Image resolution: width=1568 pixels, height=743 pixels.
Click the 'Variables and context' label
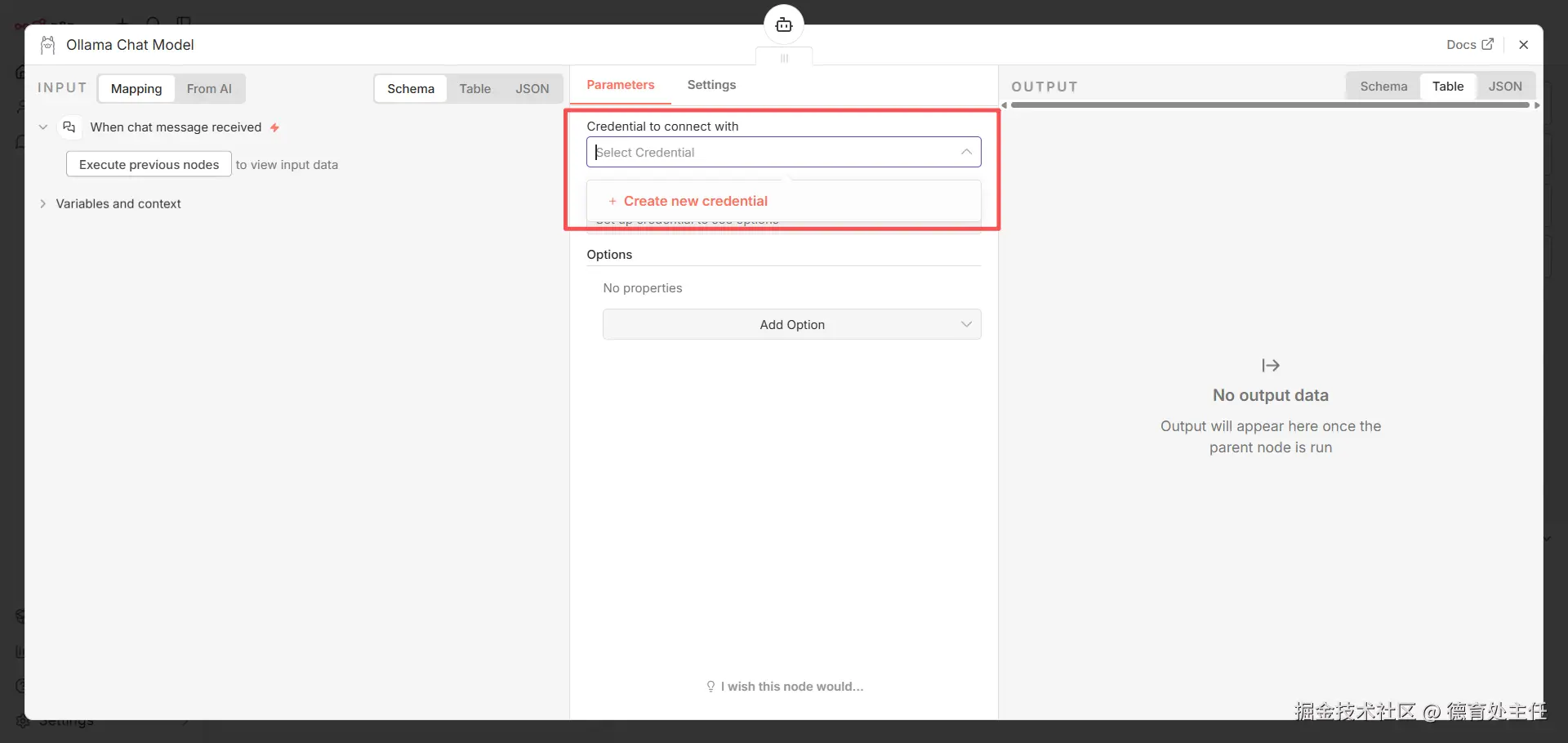point(118,204)
